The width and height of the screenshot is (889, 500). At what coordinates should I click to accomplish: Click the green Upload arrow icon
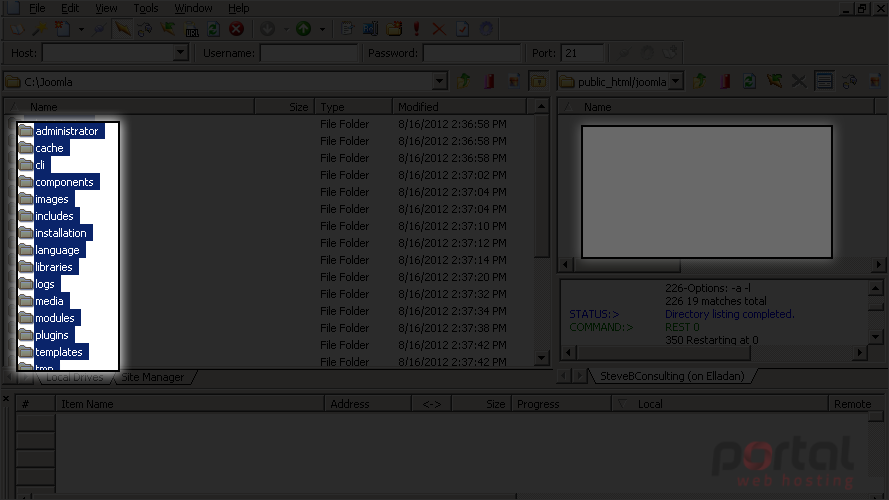304,29
